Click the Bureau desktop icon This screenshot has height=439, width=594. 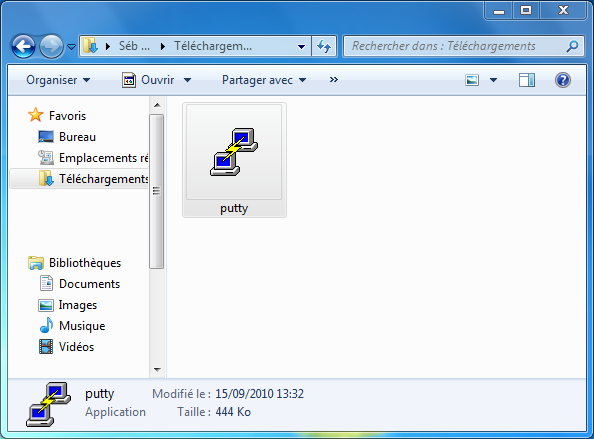(x=46, y=137)
